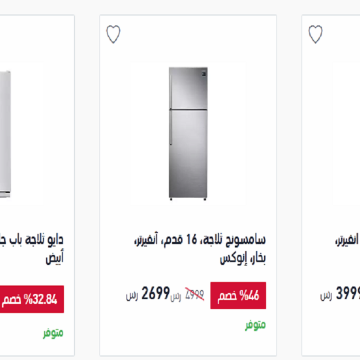Click the freezer door of Samsung fridge picture

pyautogui.click(x=188, y=88)
